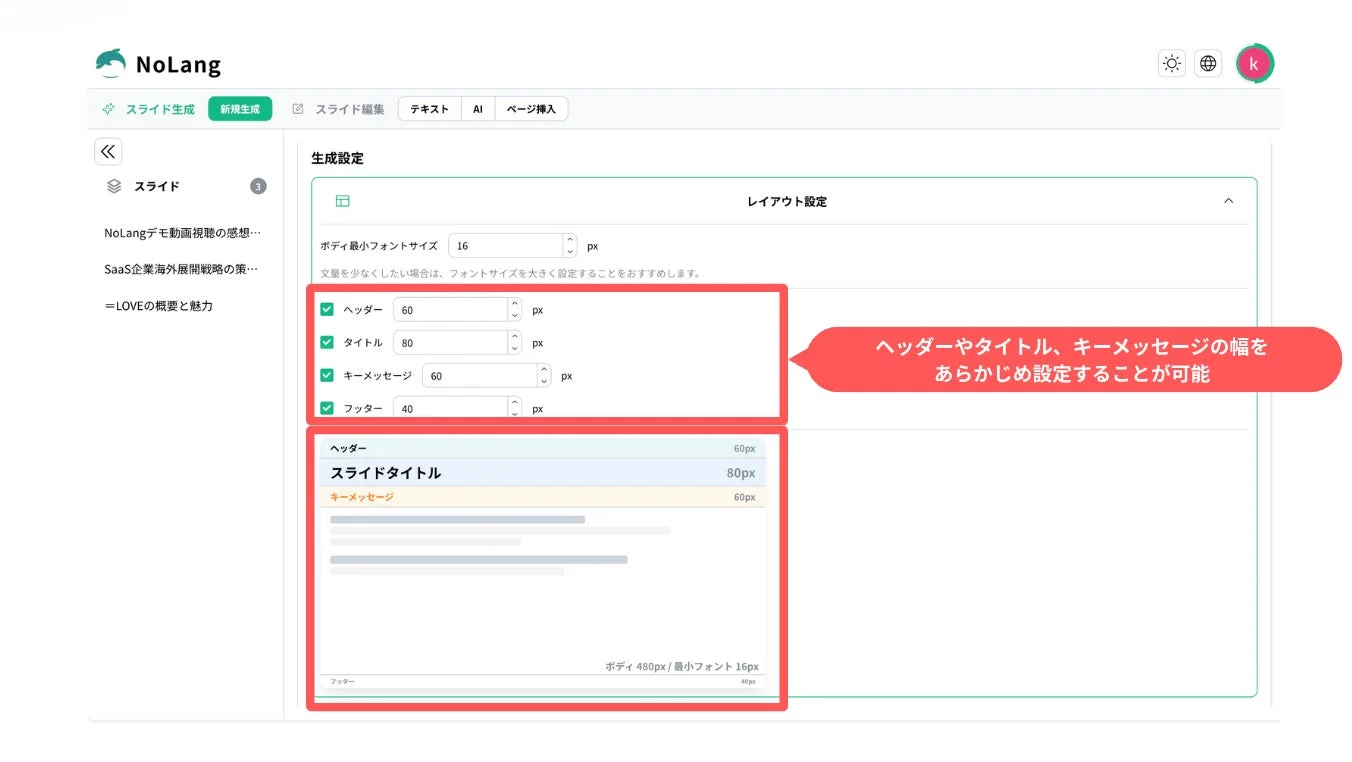
Task: Disable the タイトル checkbox
Action: tap(327, 341)
